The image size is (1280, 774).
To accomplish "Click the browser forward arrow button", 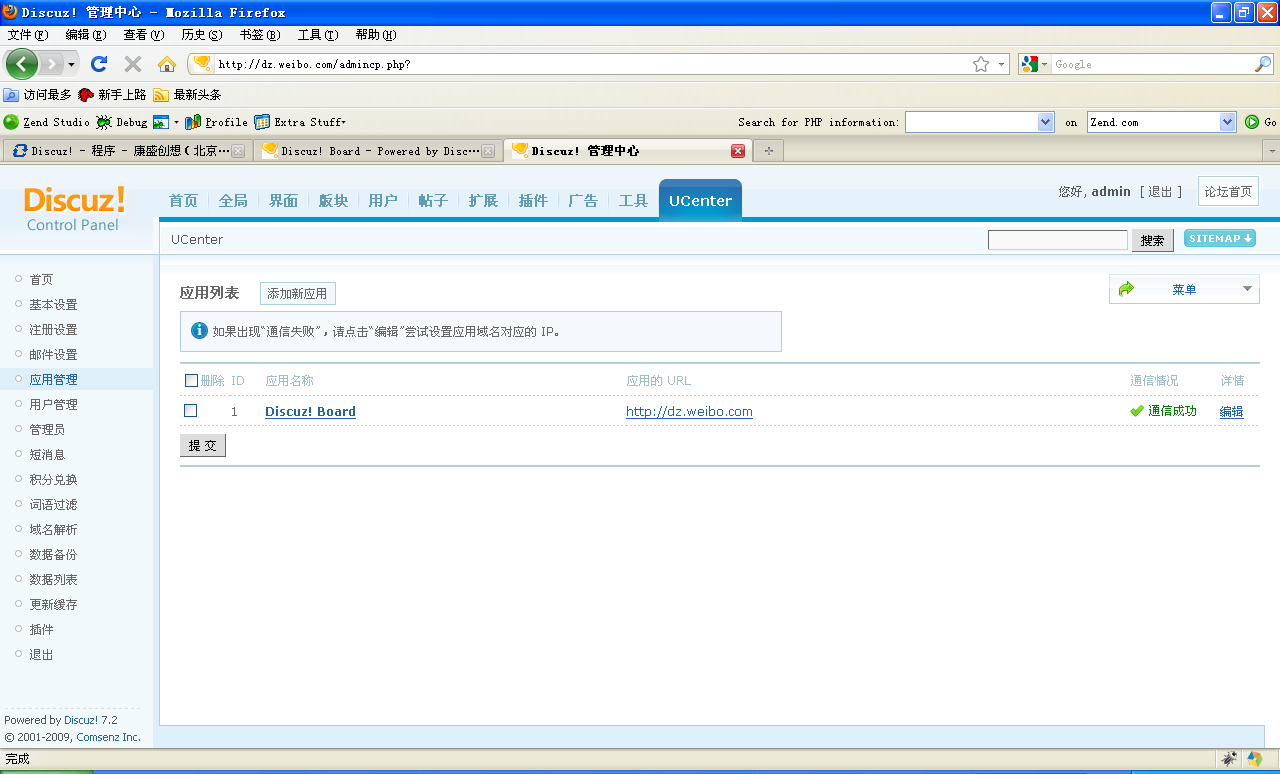I will click(52, 64).
